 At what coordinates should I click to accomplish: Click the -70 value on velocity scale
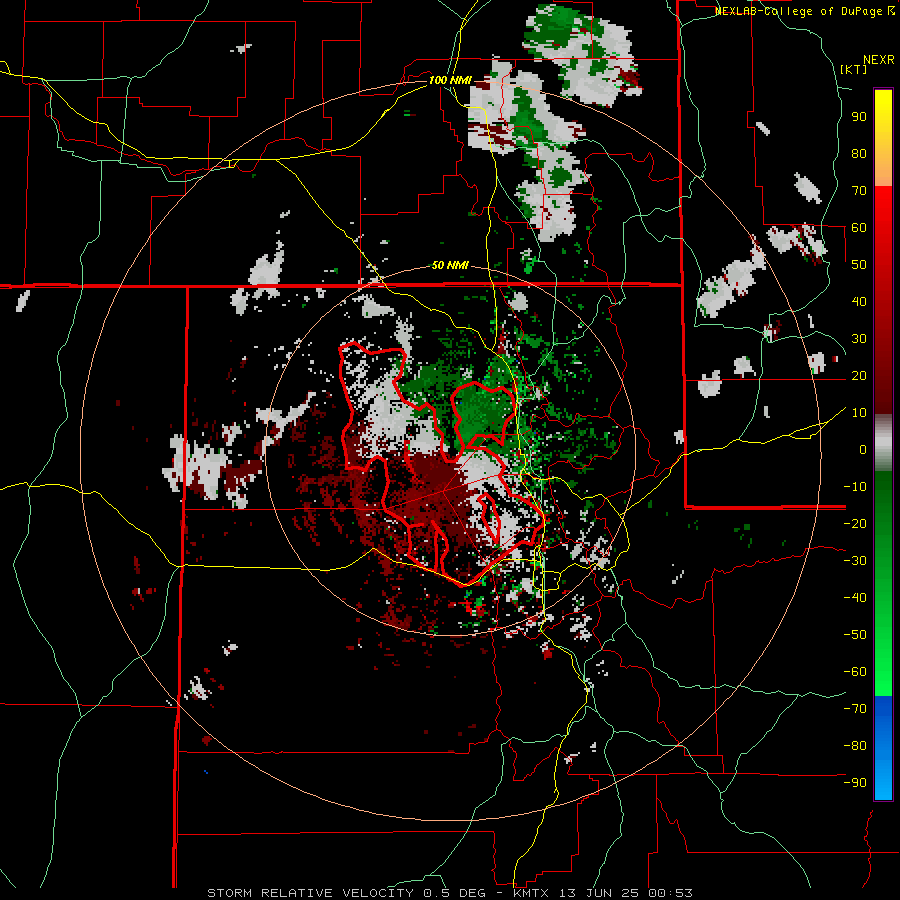[855, 709]
